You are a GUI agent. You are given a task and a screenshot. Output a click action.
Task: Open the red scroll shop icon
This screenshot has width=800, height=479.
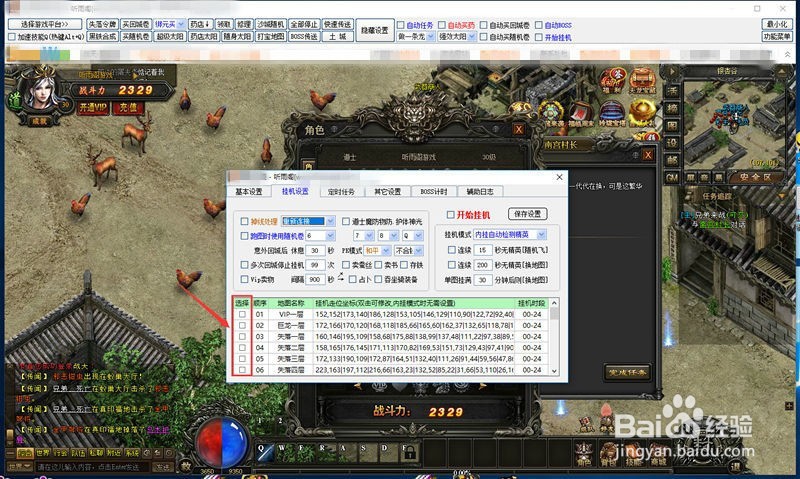coord(581,113)
